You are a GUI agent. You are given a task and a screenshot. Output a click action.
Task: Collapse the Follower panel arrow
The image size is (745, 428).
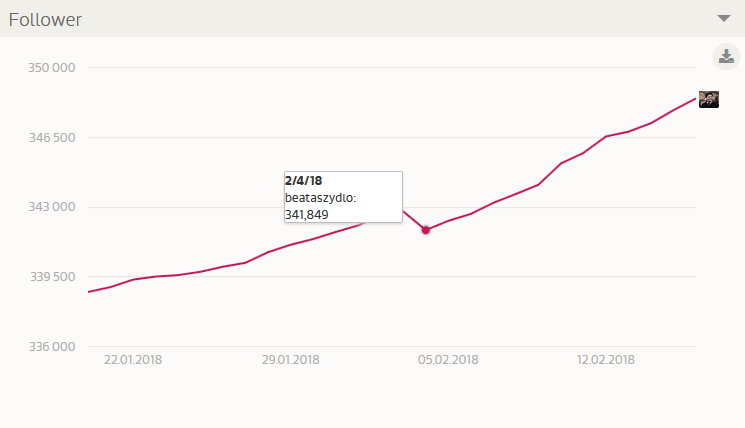pyautogui.click(x=725, y=19)
